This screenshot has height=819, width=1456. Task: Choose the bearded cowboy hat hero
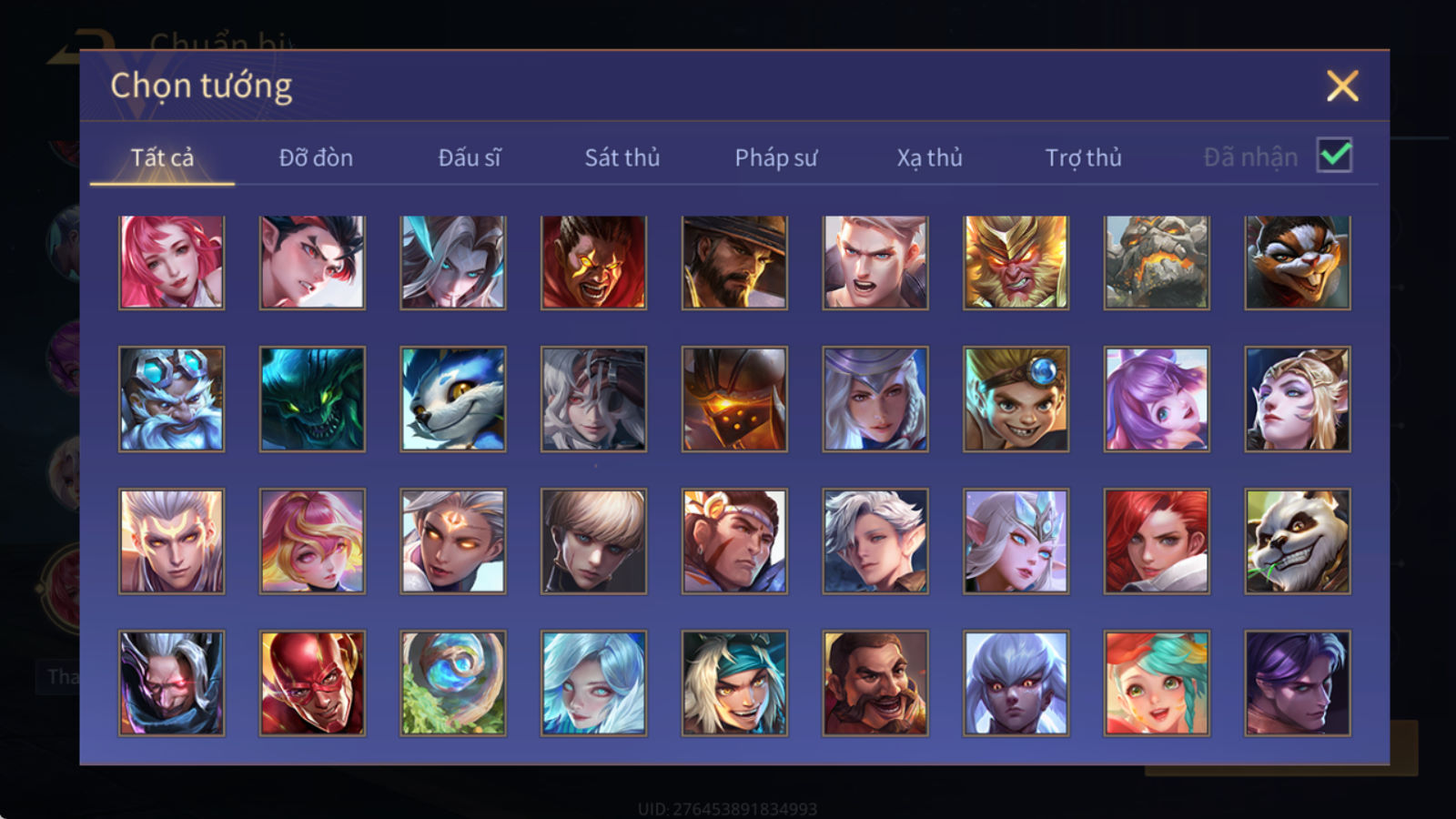(734, 262)
